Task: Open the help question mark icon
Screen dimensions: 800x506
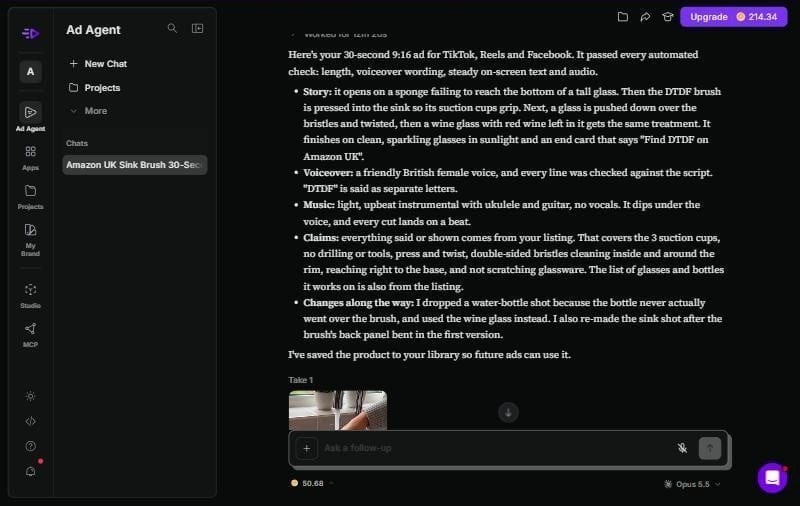Action: click(x=31, y=446)
